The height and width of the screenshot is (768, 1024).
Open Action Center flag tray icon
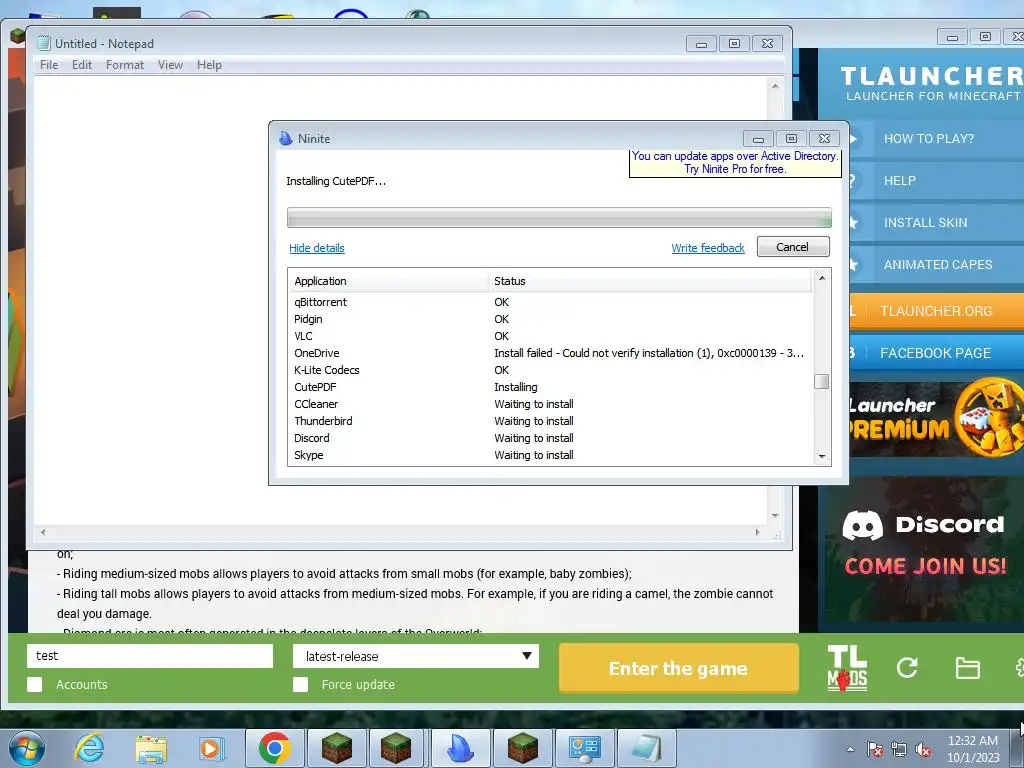[875, 749]
